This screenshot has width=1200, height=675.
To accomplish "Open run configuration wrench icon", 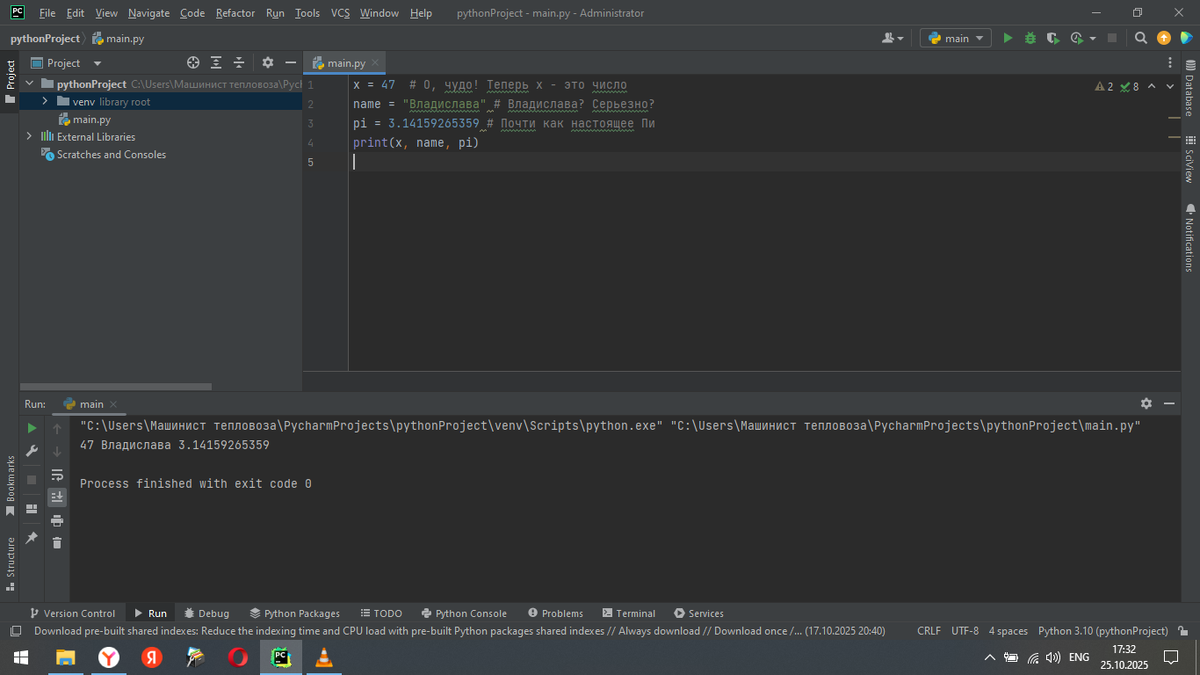I will [32, 451].
